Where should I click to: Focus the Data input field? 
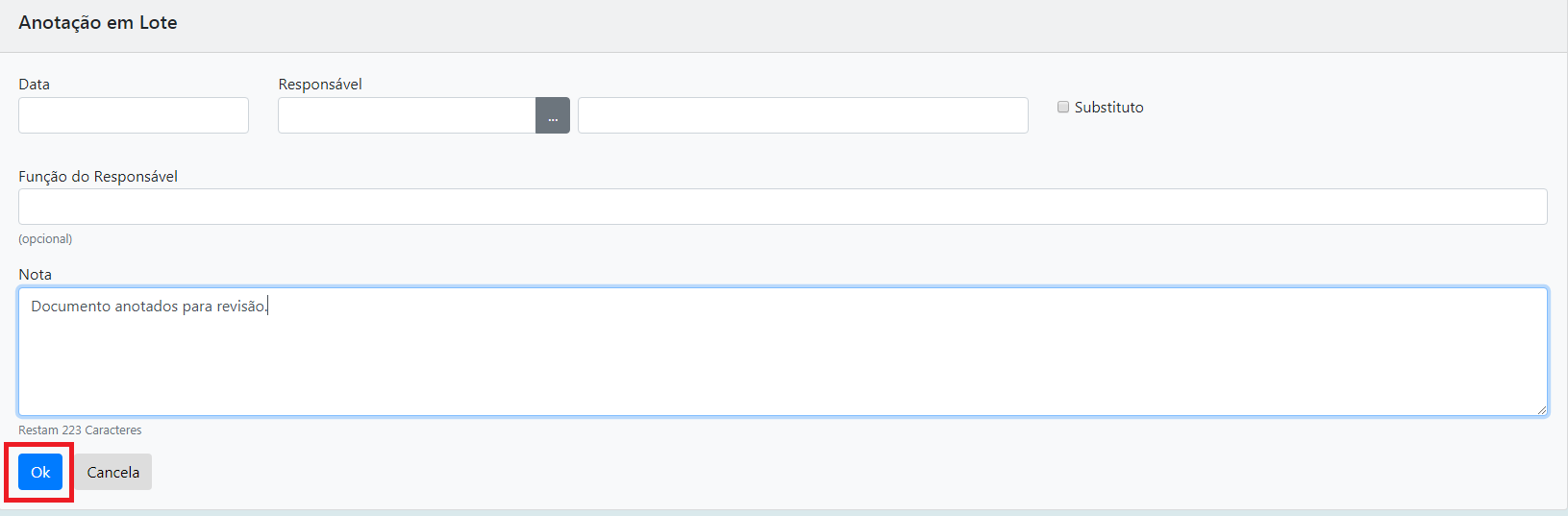coord(134,115)
